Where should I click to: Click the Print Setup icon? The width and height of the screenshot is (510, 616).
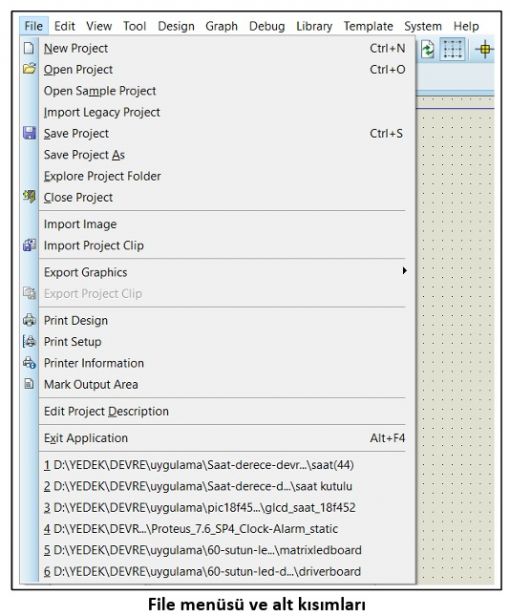coord(29,341)
